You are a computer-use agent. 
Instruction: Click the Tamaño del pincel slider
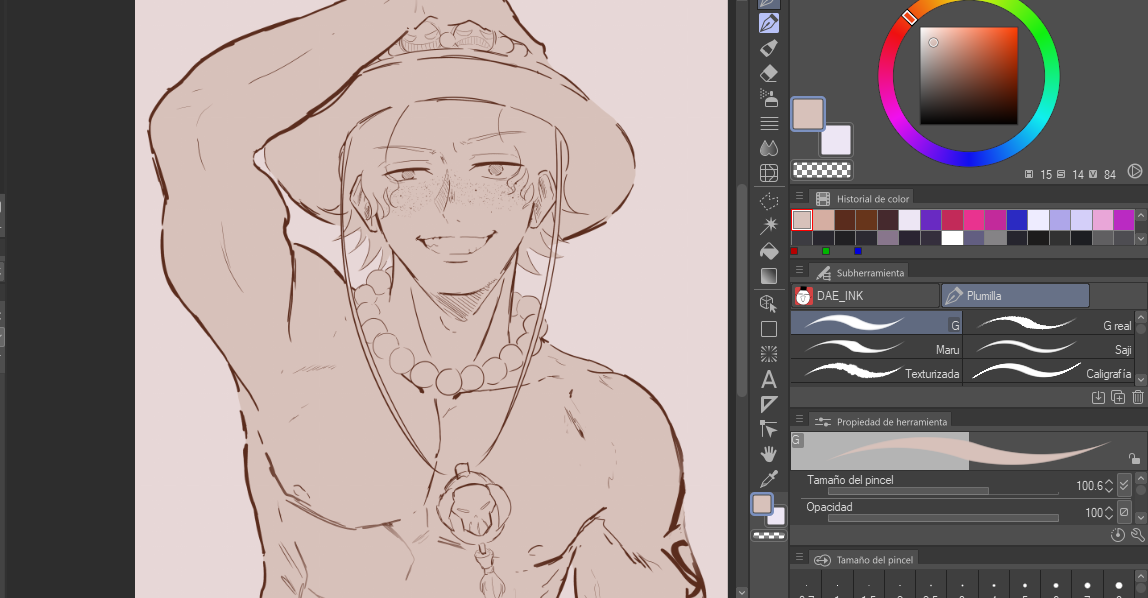click(943, 491)
